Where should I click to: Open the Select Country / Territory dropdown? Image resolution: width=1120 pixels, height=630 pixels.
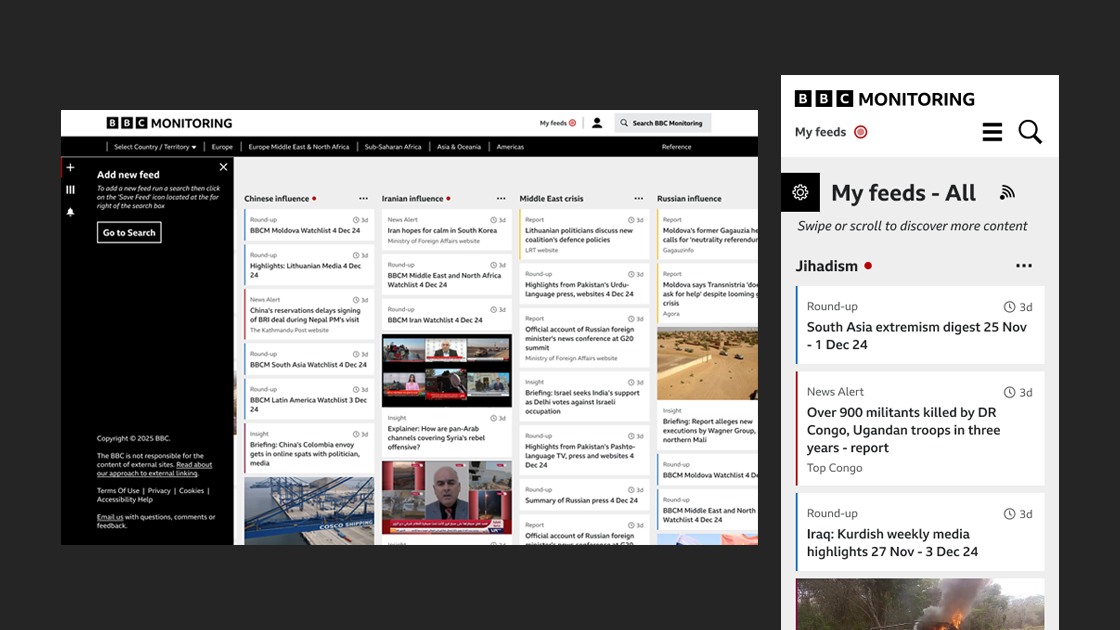[155, 146]
